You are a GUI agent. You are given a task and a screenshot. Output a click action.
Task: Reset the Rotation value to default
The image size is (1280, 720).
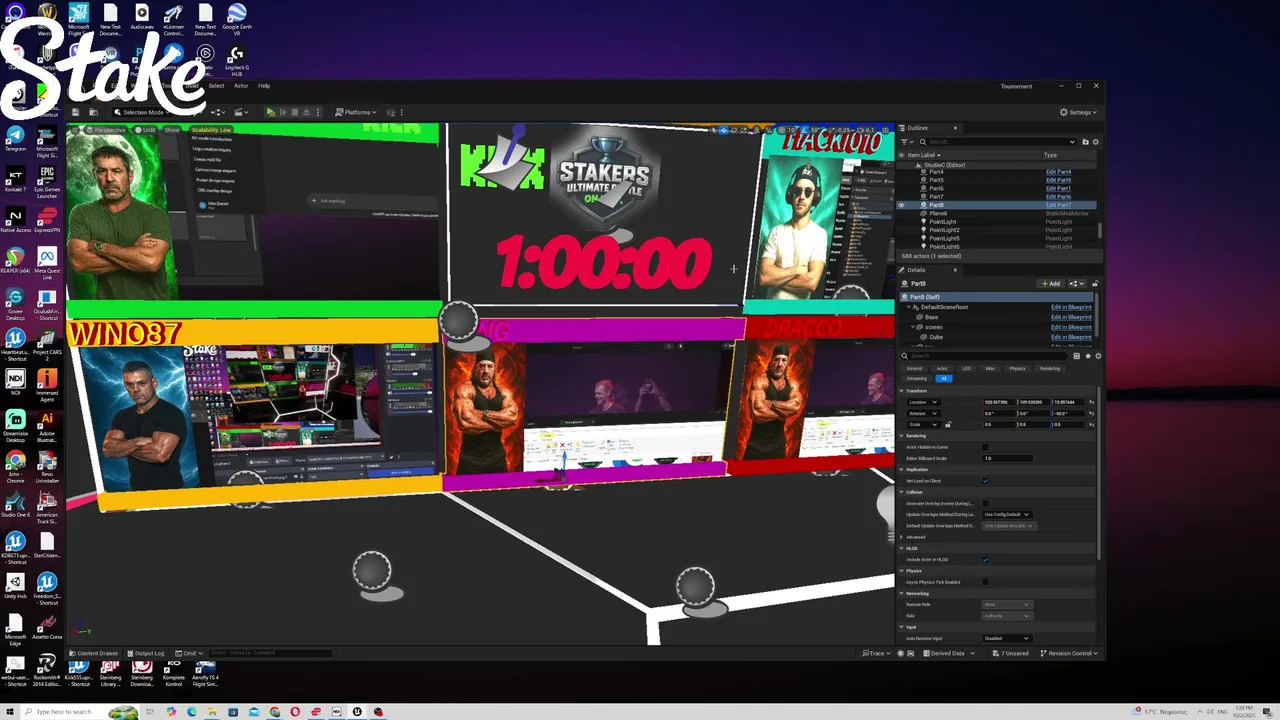tap(1091, 413)
